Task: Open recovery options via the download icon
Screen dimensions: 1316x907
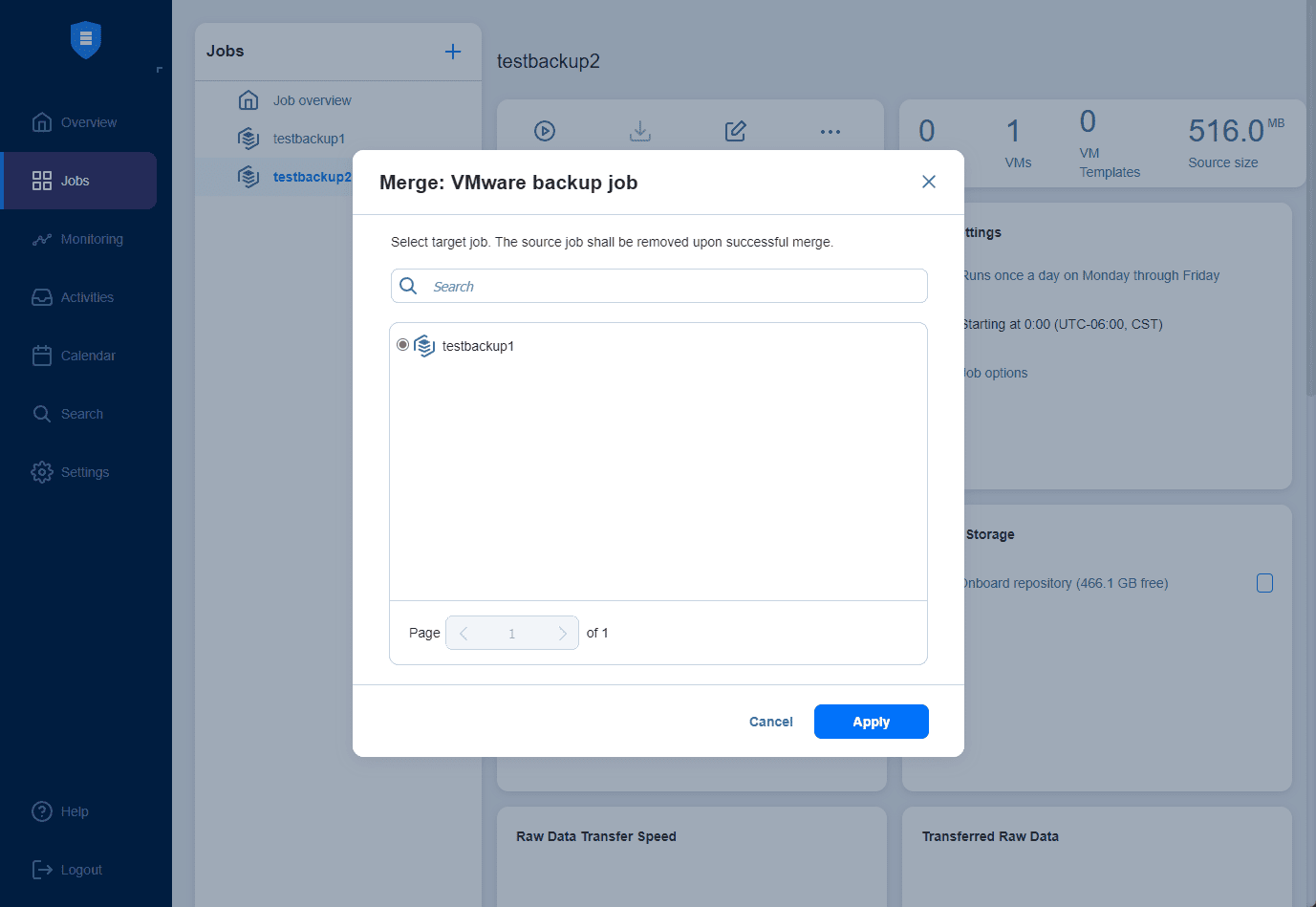Action: click(639, 131)
